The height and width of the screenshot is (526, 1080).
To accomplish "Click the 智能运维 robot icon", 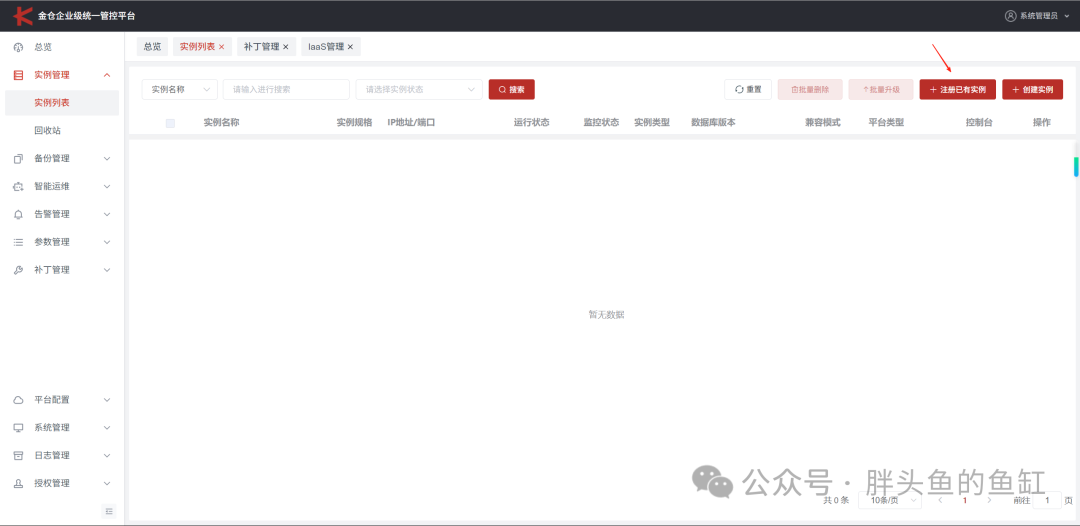I will [x=19, y=187].
